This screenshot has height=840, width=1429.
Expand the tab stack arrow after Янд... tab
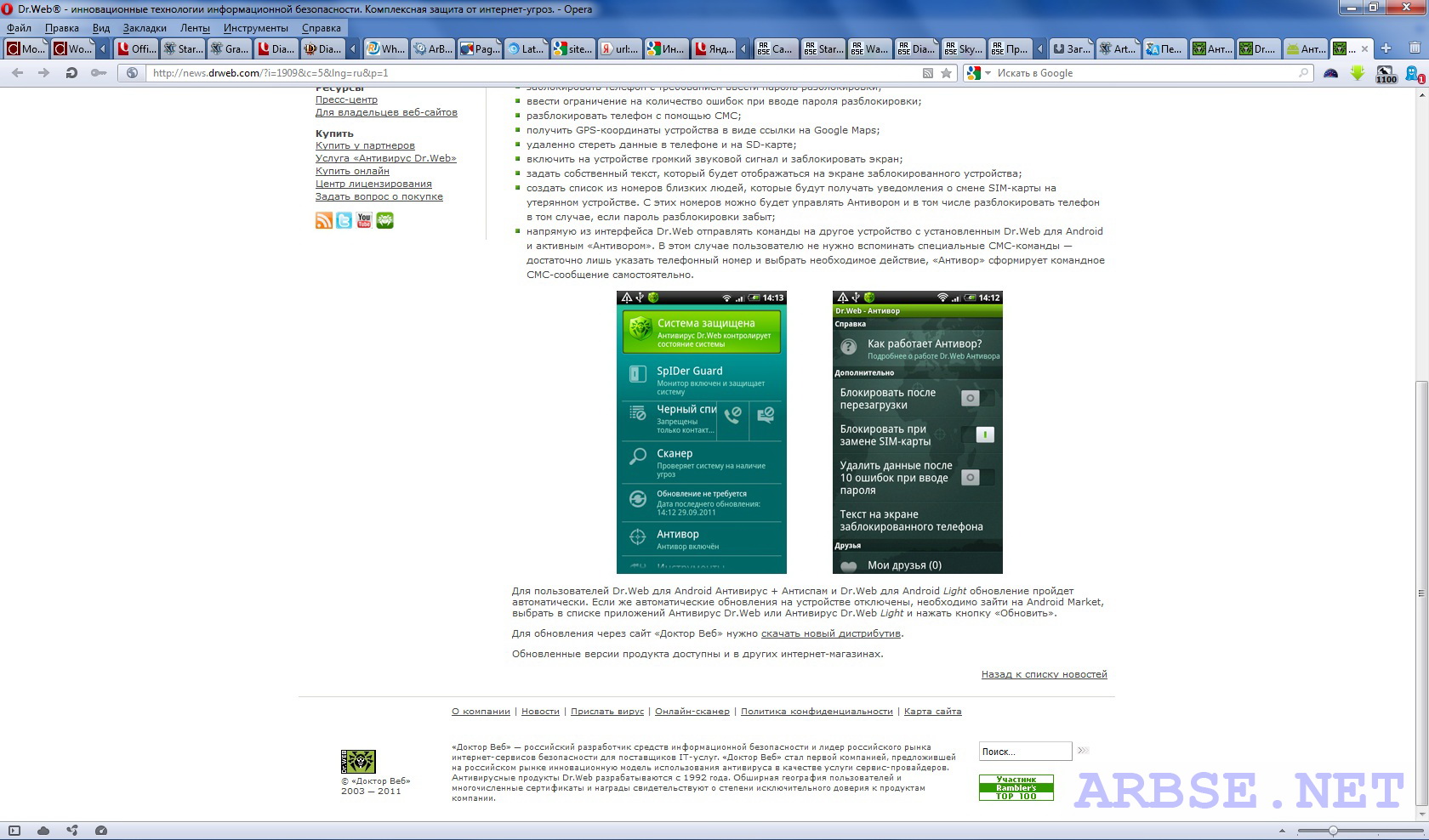[x=744, y=49]
